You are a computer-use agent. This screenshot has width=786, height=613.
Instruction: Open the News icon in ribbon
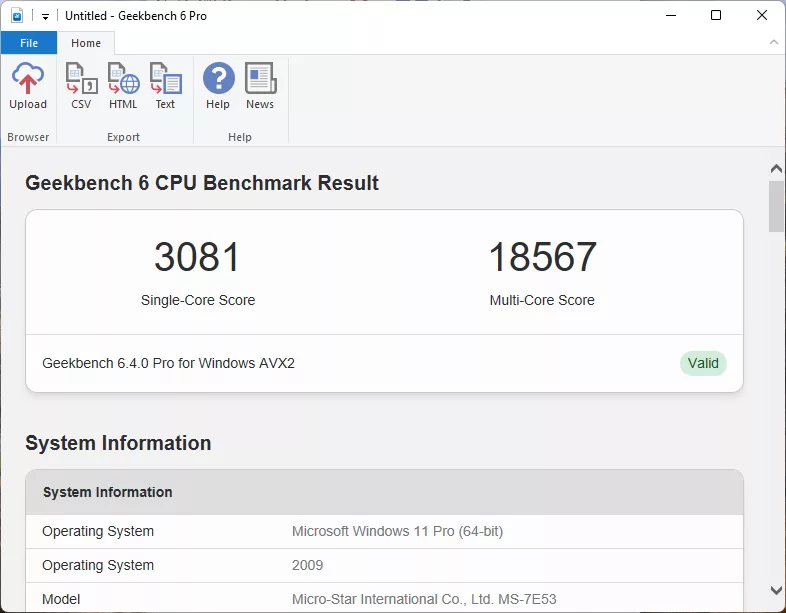click(x=260, y=86)
